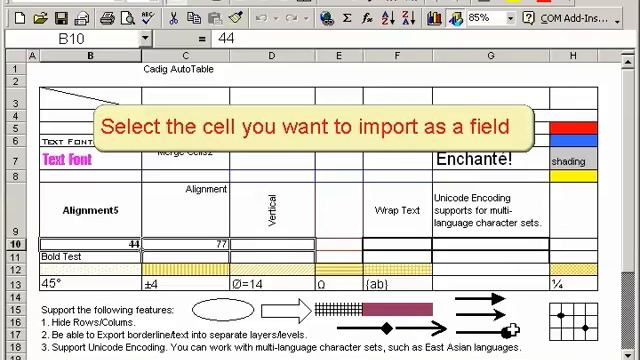The image size is (640, 360).
Task: Click the E-mail toolbar icon
Action: [82, 18]
